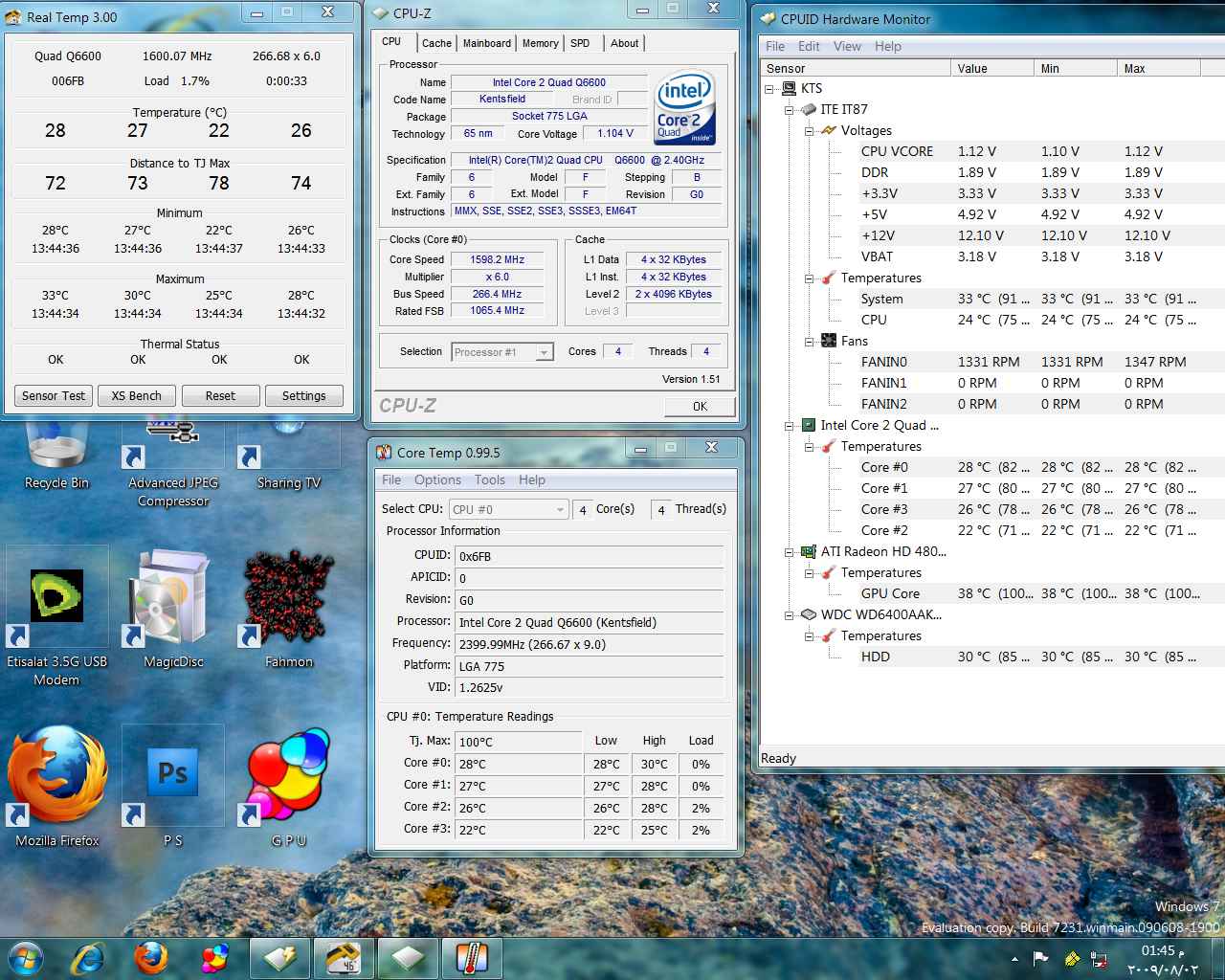The width and height of the screenshot is (1225, 980).
Task: Open the Edit menu in HWMonitor
Action: click(x=809, y=46)
